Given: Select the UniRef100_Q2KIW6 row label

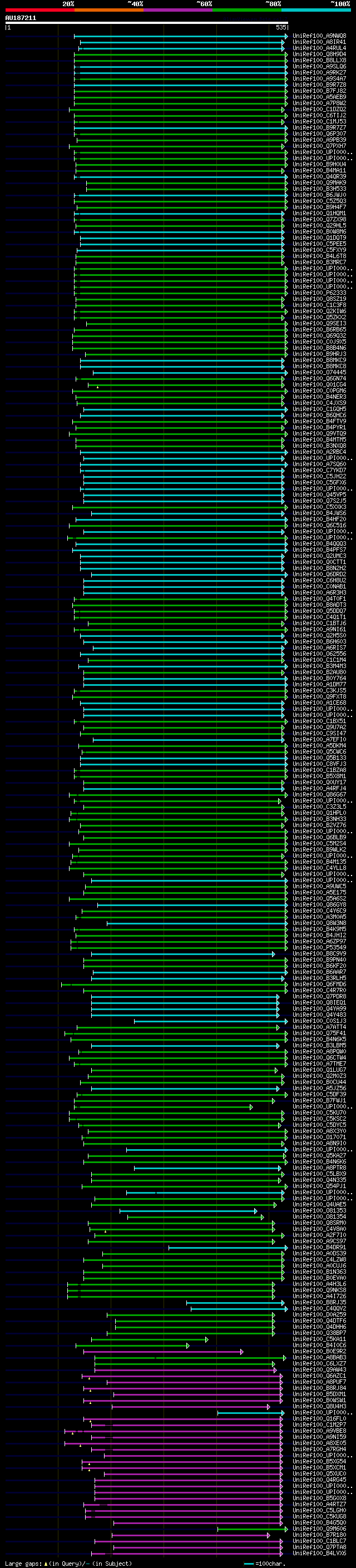Looking at the screenshot, I should [319, 311].
